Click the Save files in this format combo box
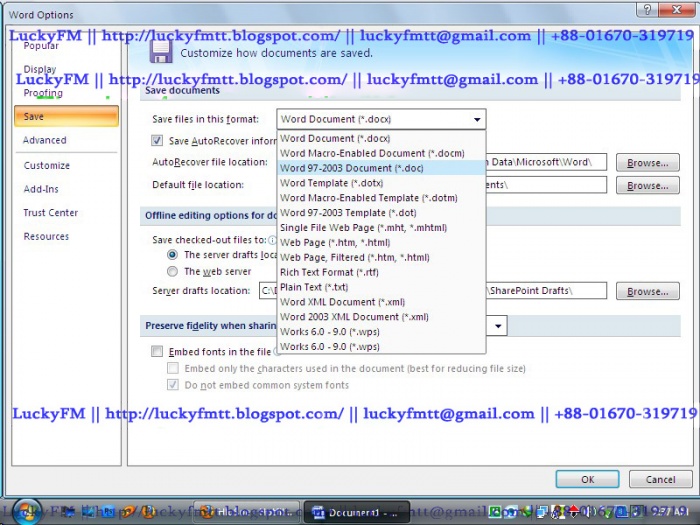 point(381,119)
